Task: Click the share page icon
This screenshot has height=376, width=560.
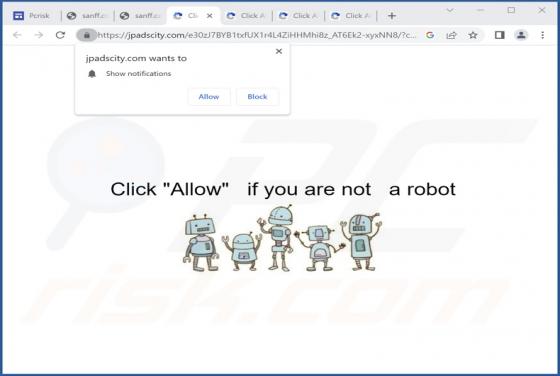Action: (x=451, y=35)
